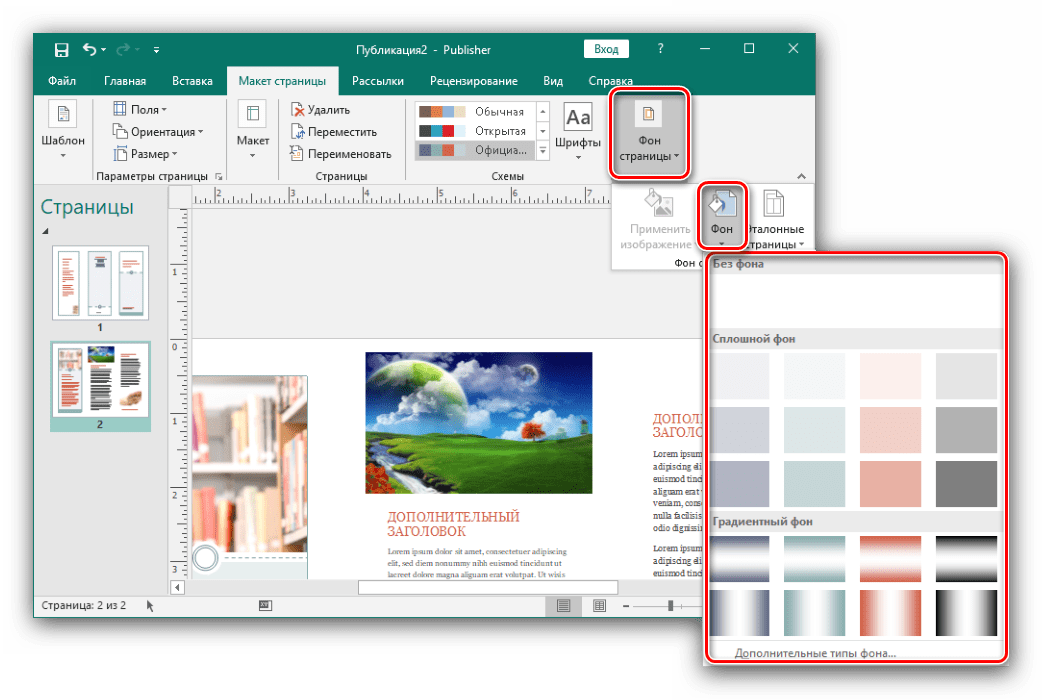Viewport: 1042px width, 700px height.
Task: Switch to the Рассылки tab
Action: point(379,81)
